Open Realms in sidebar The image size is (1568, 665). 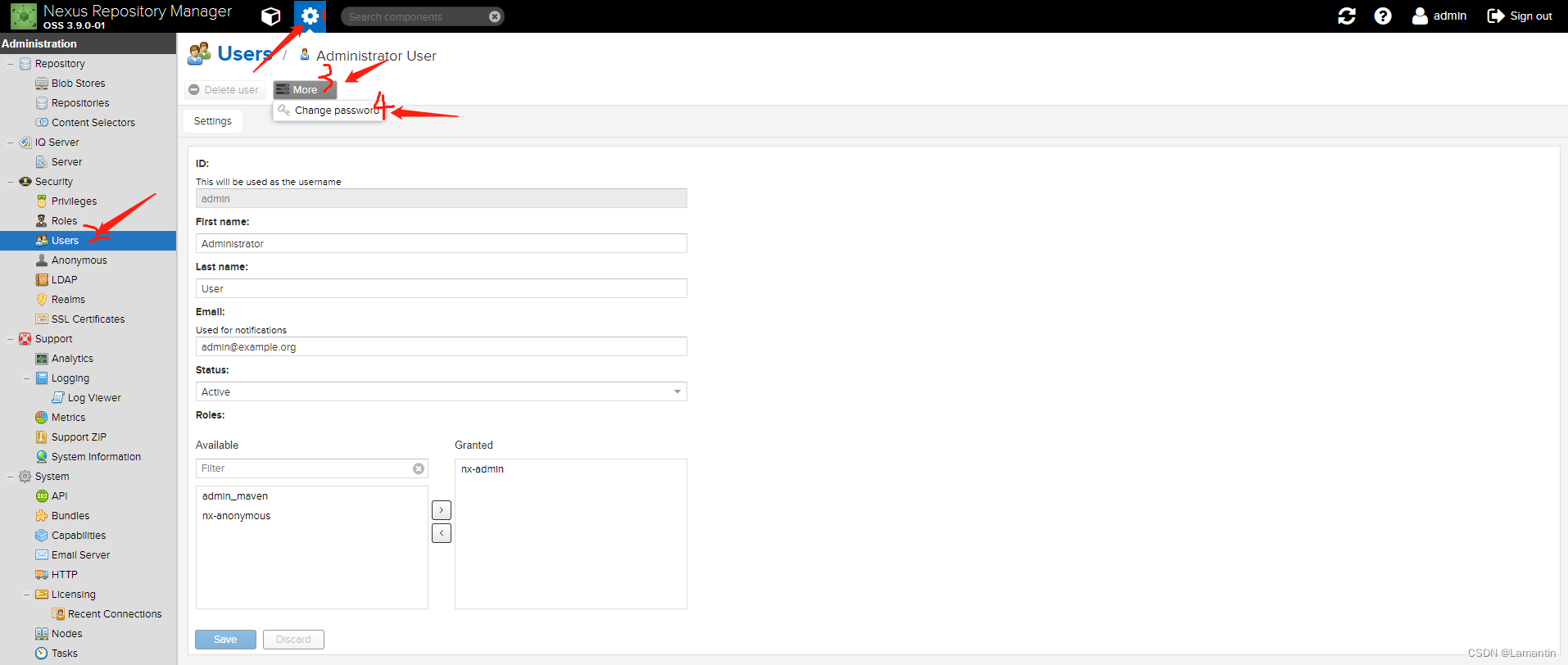pyautogui.click(x=68, y=300)
